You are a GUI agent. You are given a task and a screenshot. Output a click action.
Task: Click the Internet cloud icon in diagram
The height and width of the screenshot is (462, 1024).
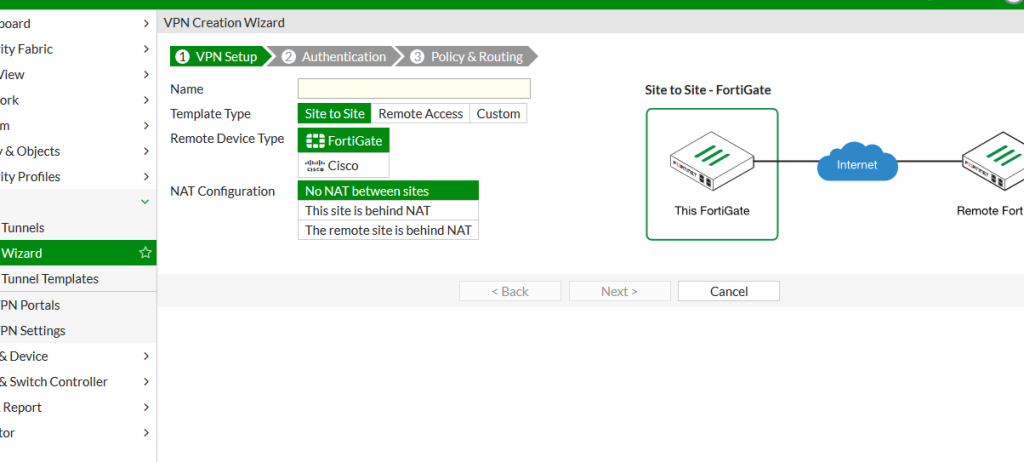[x=857, y=163]
